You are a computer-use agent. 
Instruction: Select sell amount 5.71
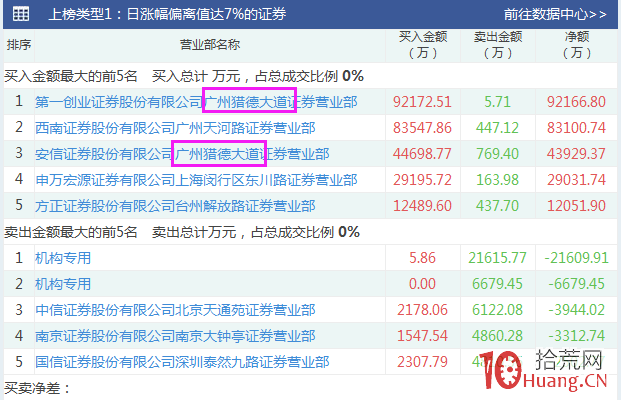coord(497,102)
